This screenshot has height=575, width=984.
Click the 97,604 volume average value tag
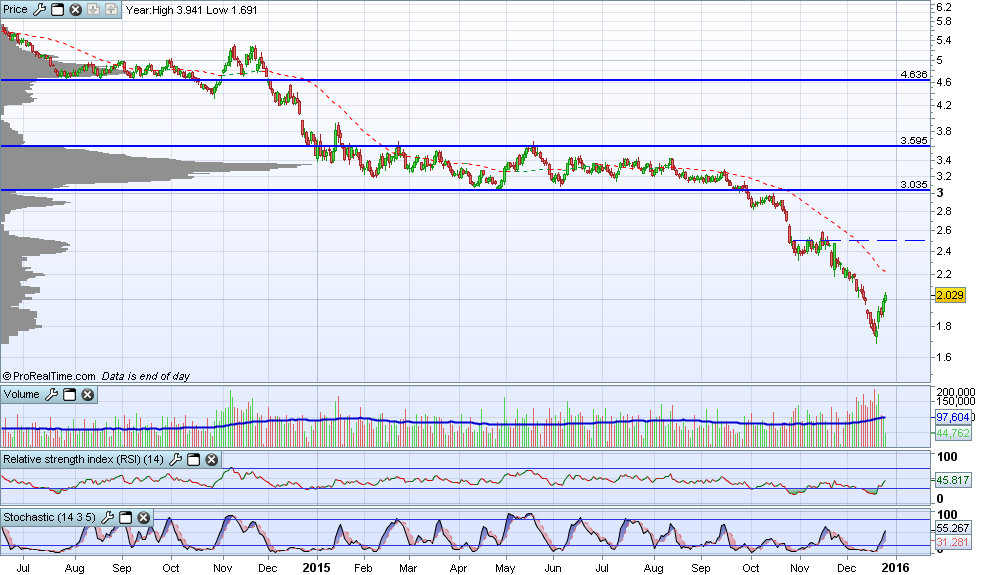pyautogui.click(x=953, y=417)
